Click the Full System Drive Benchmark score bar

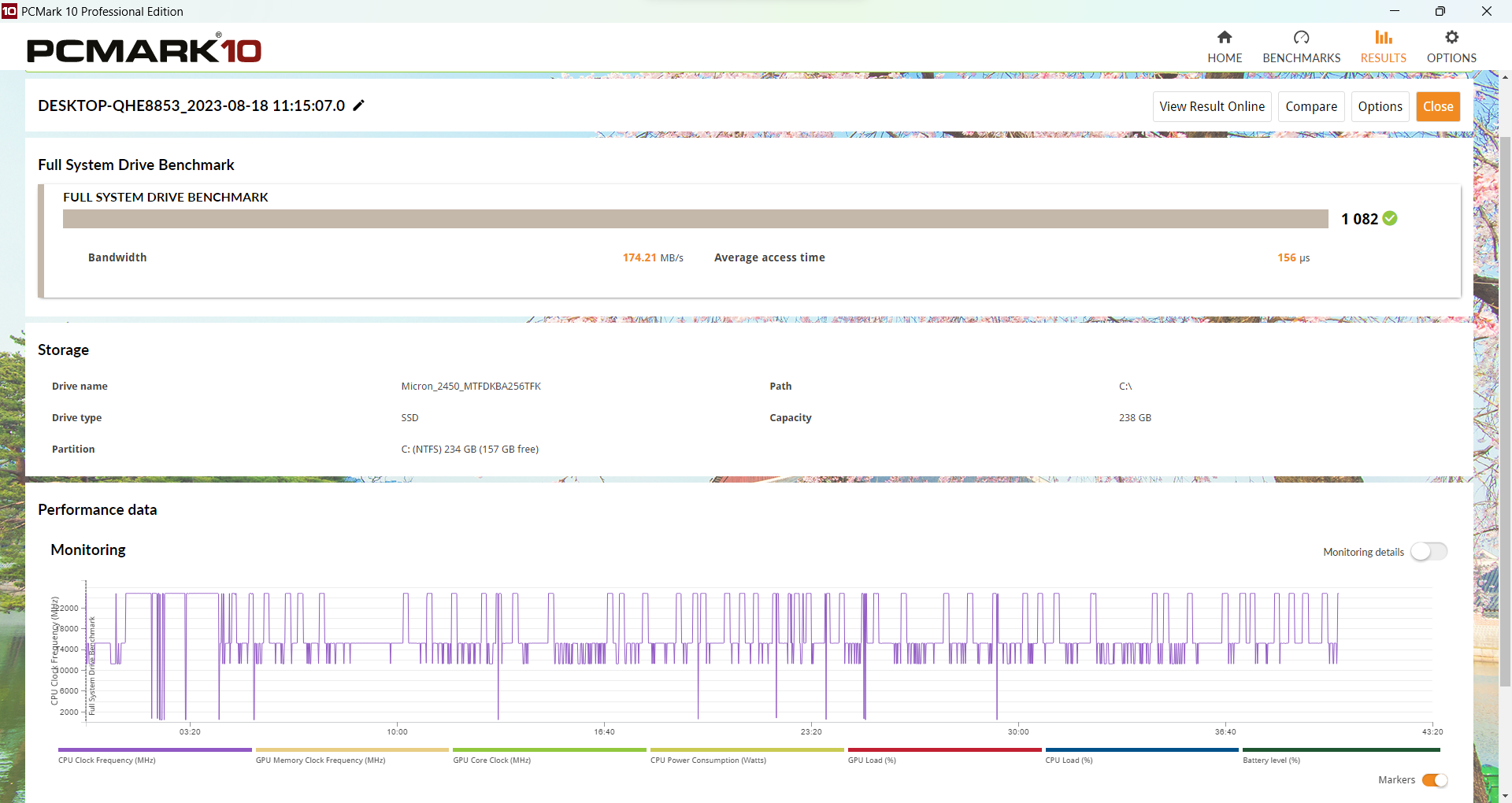(x=695, y=219)
